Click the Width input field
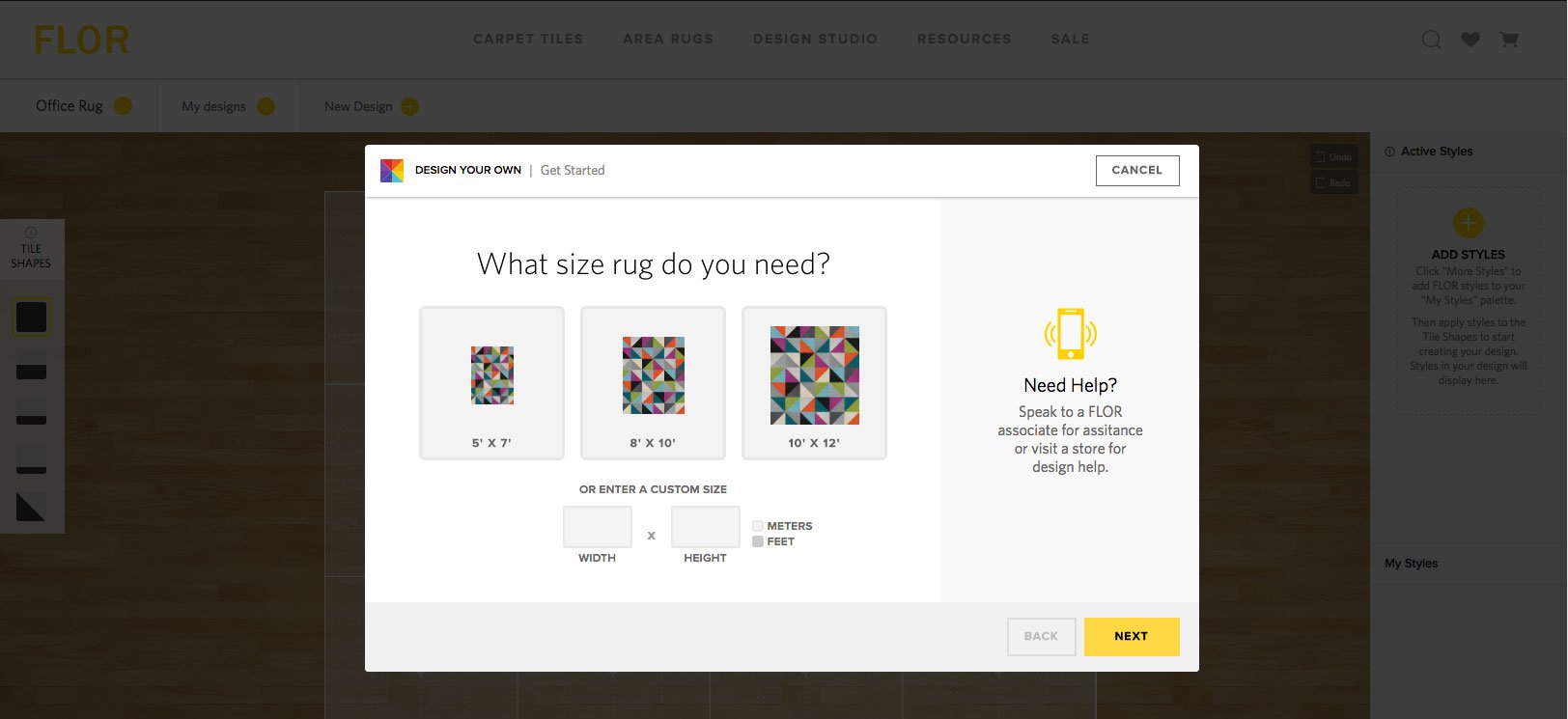The image size is (1568, 719). tap(598, 527)
